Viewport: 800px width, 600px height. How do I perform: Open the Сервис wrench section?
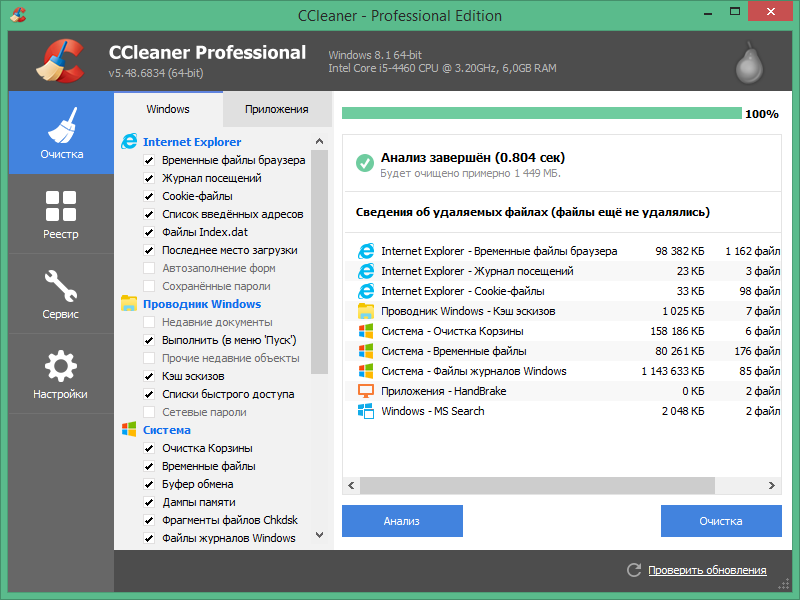click(61, 293)
